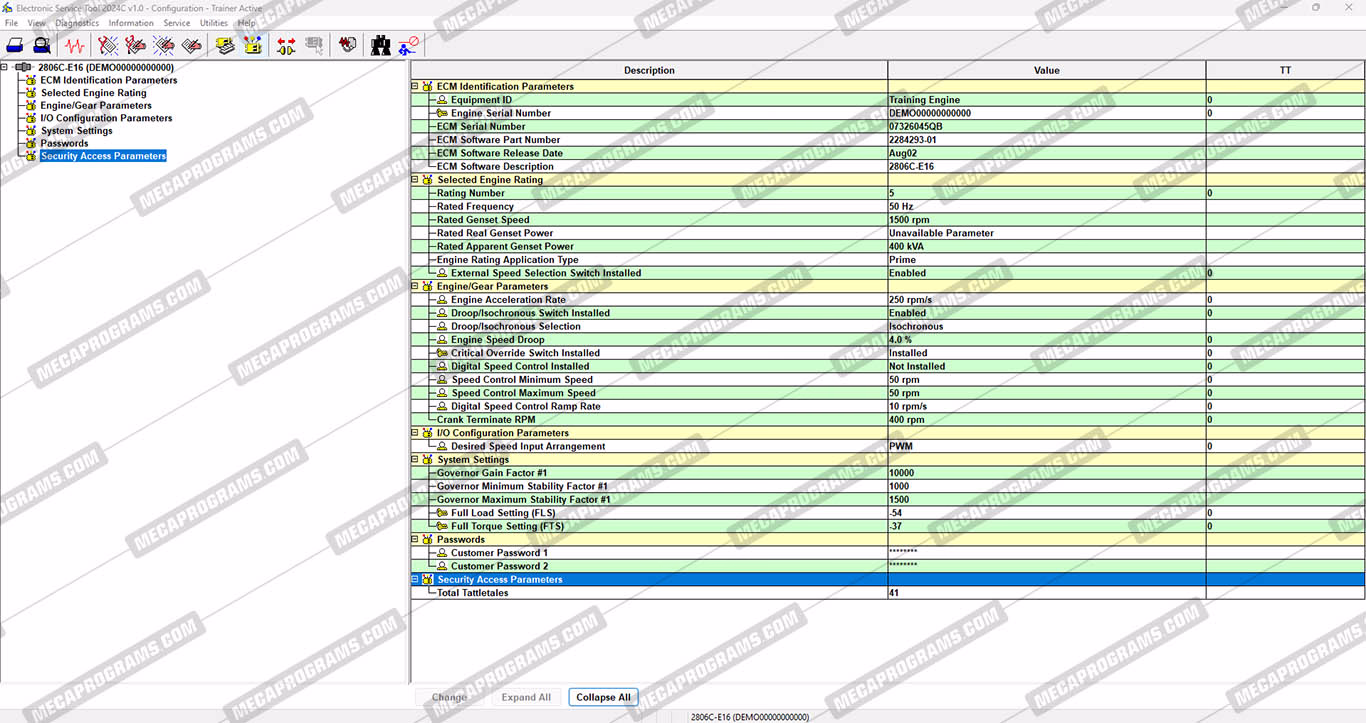
Task: Click the TT column header
Action: coord(1285,70)
